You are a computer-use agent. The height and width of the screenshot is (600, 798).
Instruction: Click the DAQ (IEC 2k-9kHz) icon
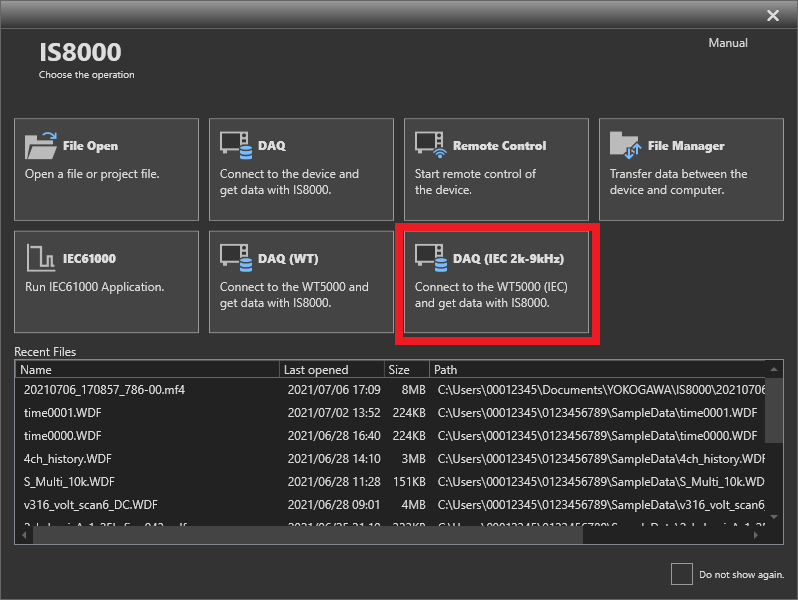click(x=431, y=259)
